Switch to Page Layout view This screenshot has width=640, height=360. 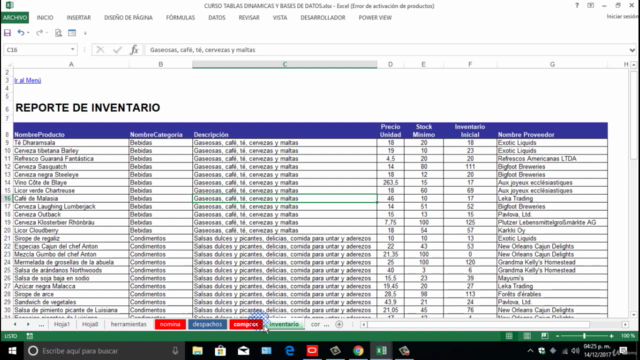click(527, 336)
